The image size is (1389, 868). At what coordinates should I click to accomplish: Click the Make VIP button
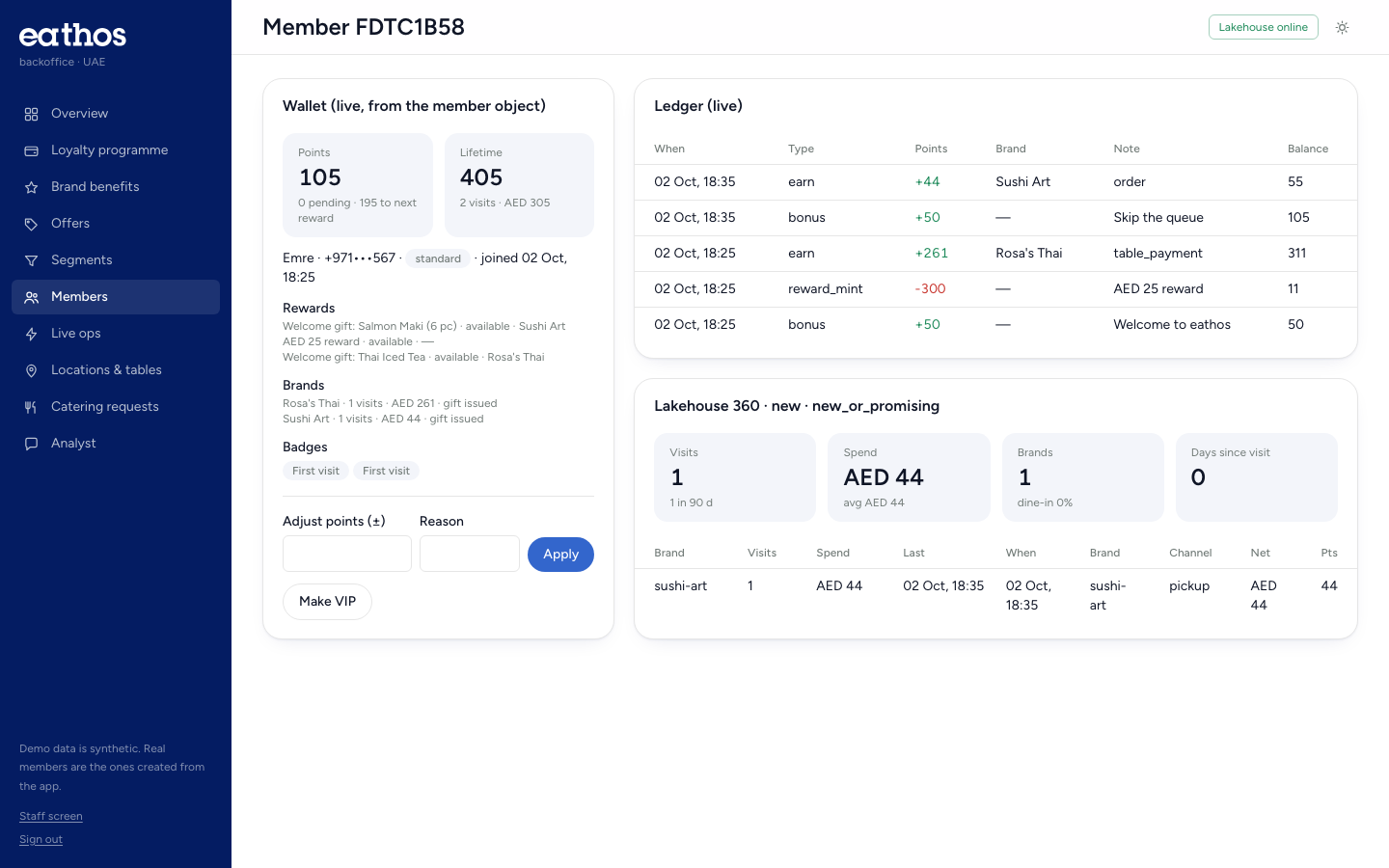click(x=327, y=602)
